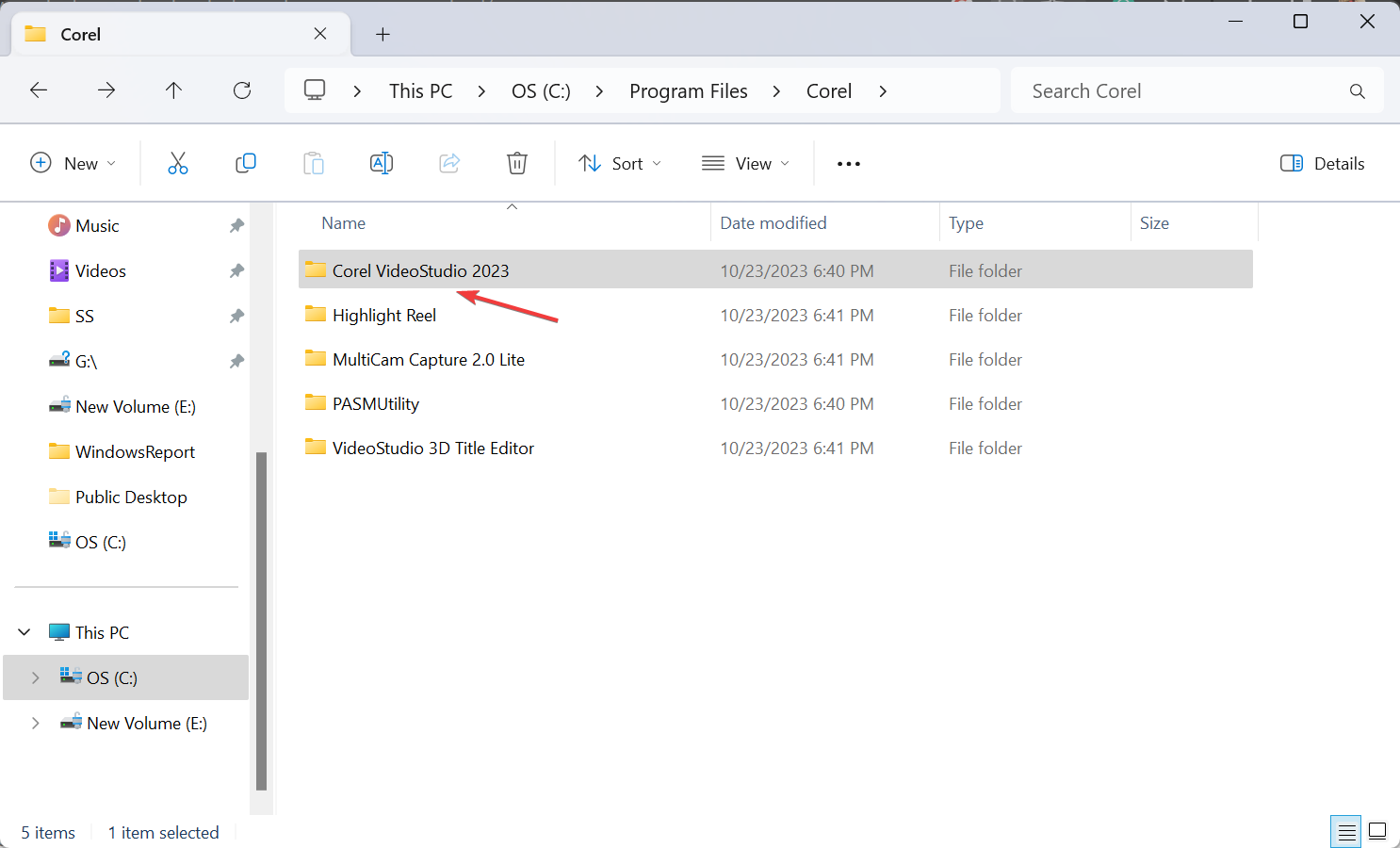Open the View layout dropdown
1400x848 pixels.
[x=746, y=163]
